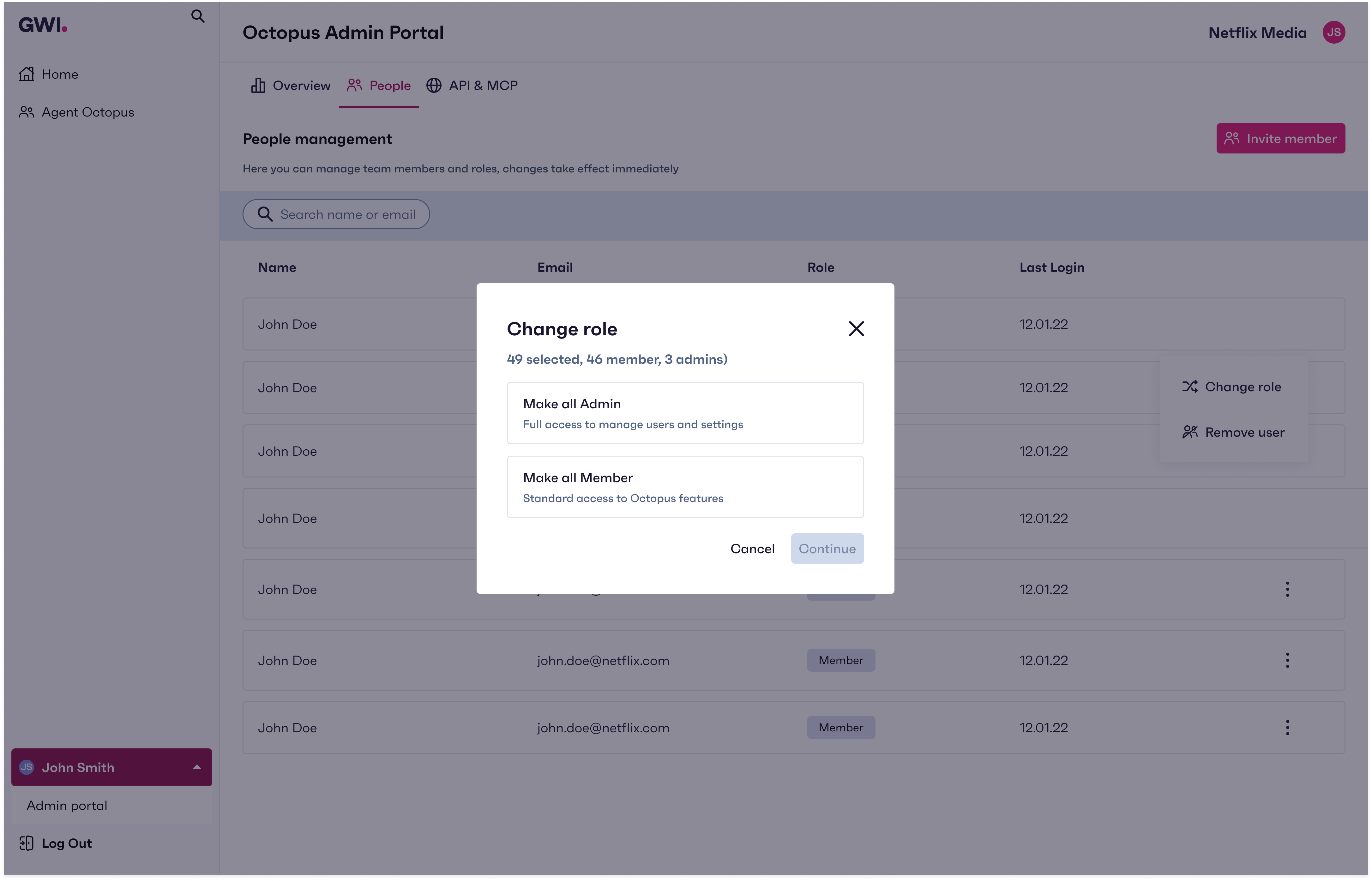Click the '49 selected, 46 member, 3 admins)' summary text

click(x=617, y=359)
